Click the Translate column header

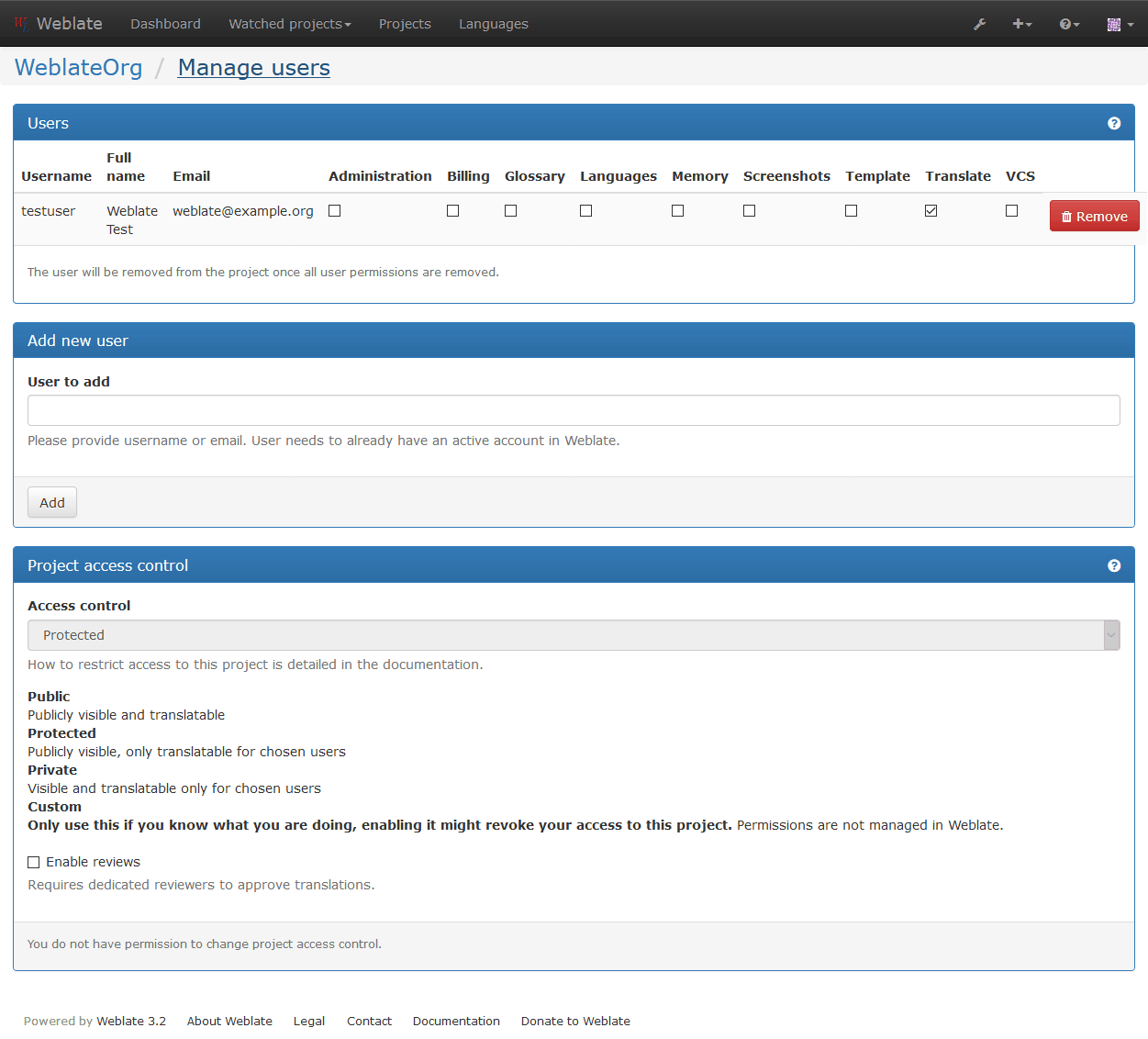click(x=958, y=176)
